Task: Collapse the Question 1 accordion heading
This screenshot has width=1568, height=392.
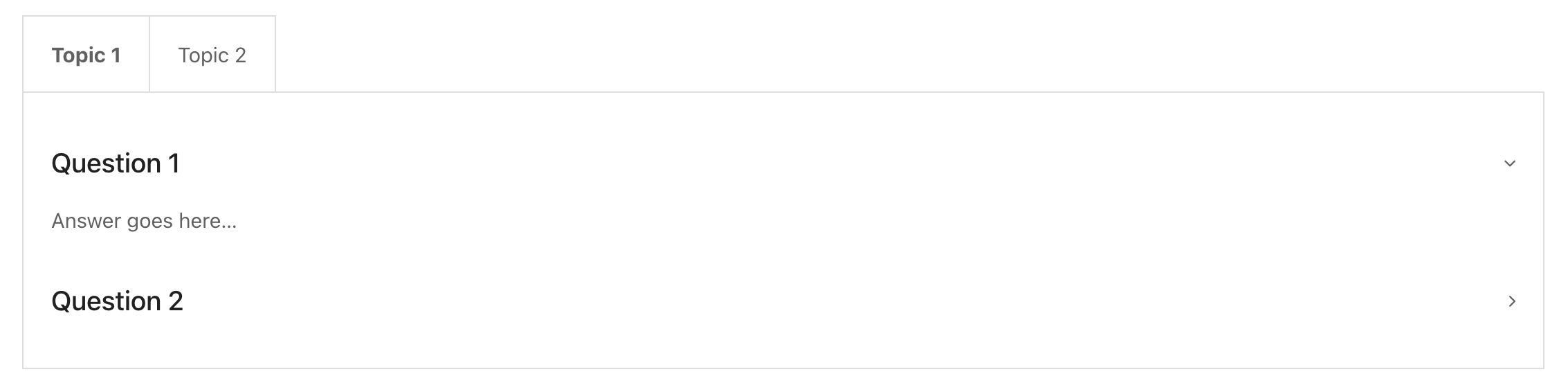Action: tap(116, 163)
